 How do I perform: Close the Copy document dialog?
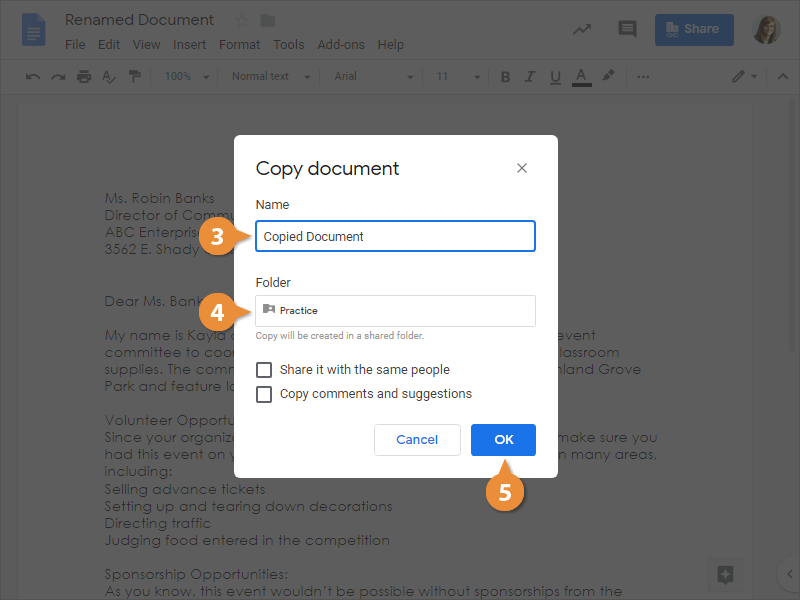[x=521, y=168]
